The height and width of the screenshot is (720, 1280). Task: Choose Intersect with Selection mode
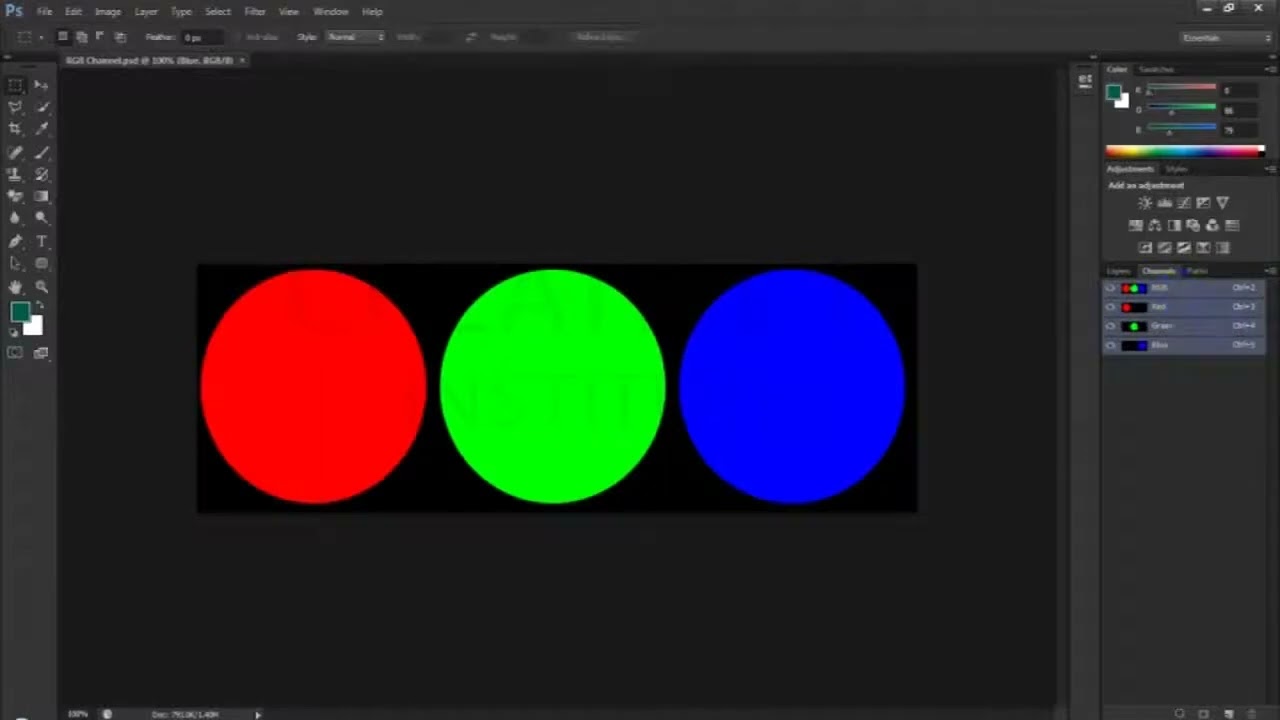(x=120, y=37)
